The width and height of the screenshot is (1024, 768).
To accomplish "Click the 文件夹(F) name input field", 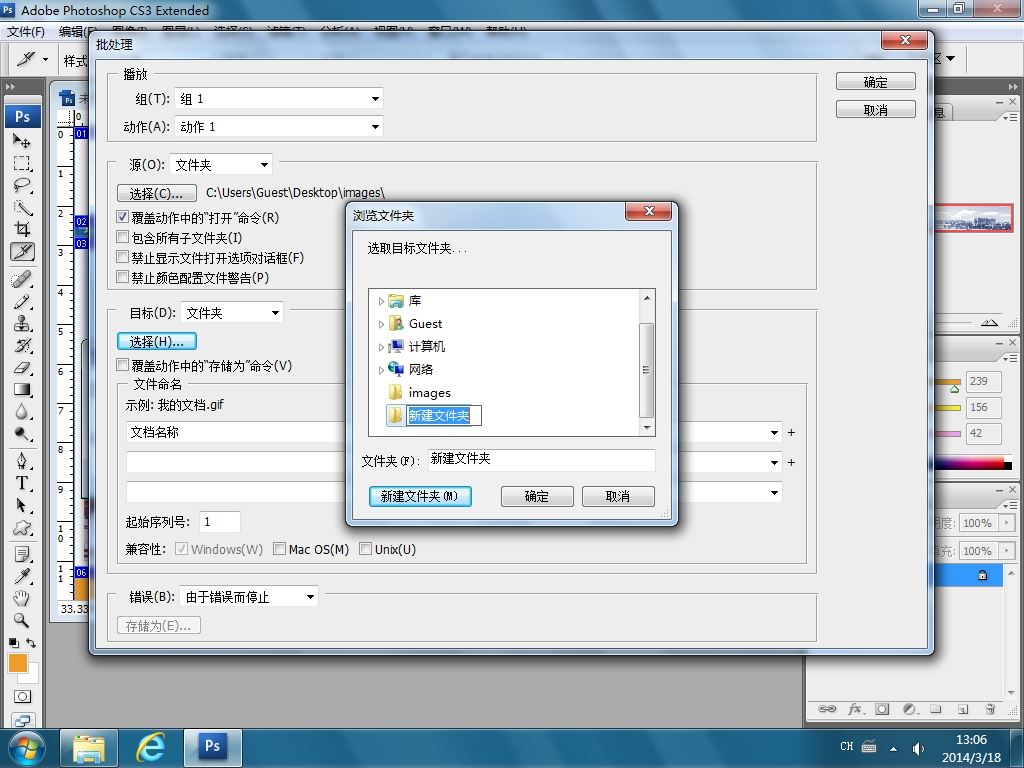I will click(541, 459).
